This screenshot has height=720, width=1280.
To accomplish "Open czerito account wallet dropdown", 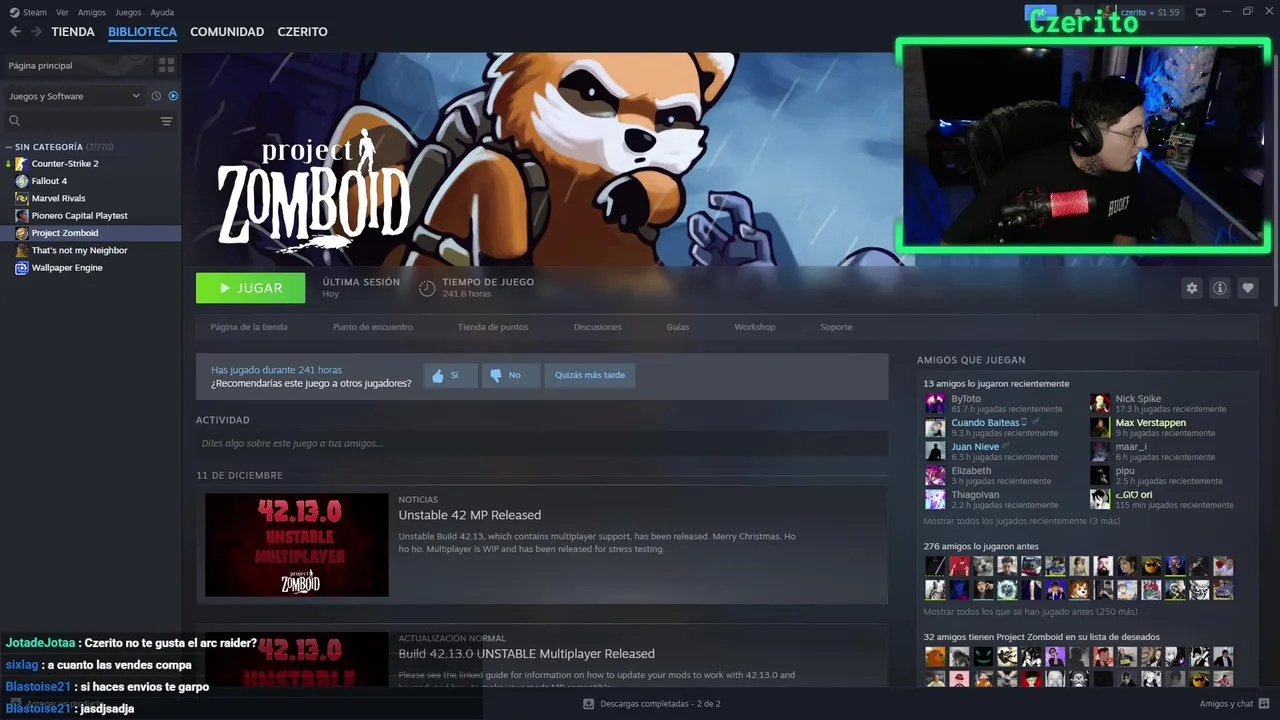I will pos(1150,12).
